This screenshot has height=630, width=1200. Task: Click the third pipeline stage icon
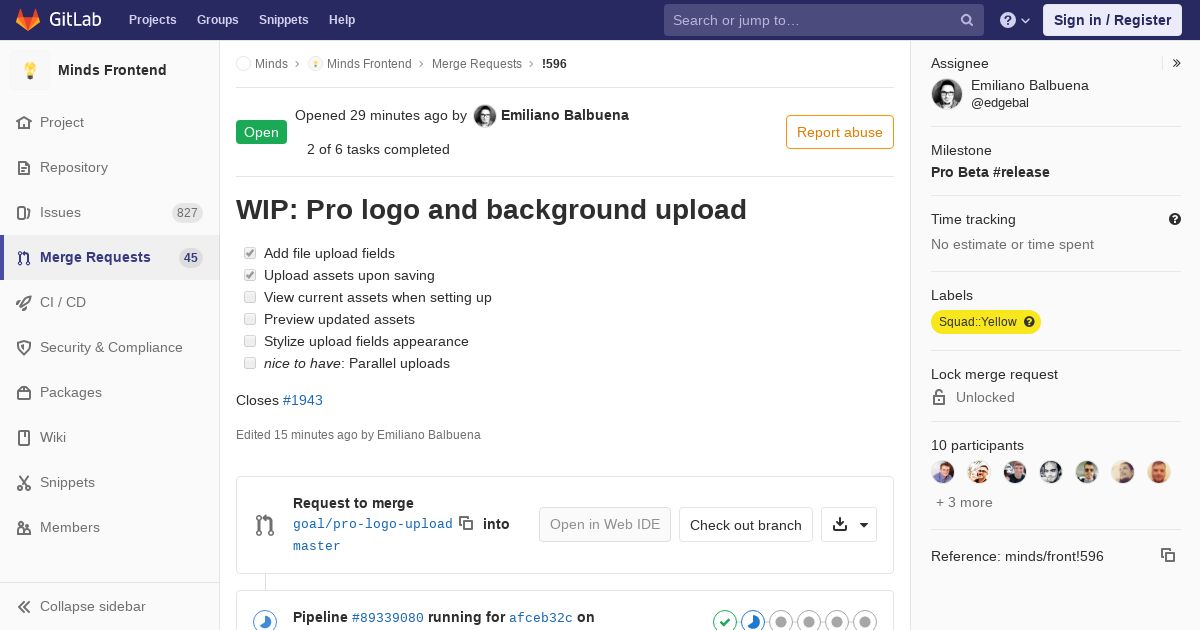coord(781,622)
